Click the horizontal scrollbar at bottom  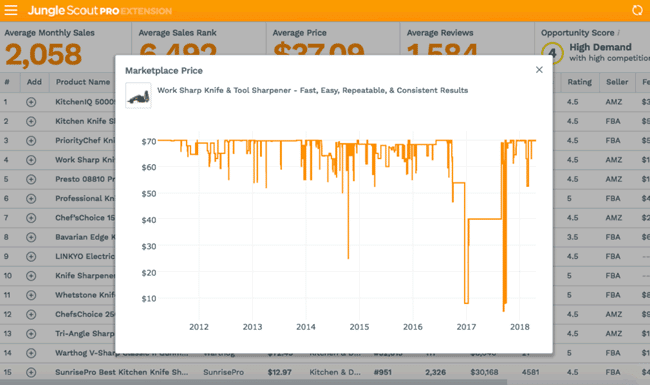tap(253, 382)
